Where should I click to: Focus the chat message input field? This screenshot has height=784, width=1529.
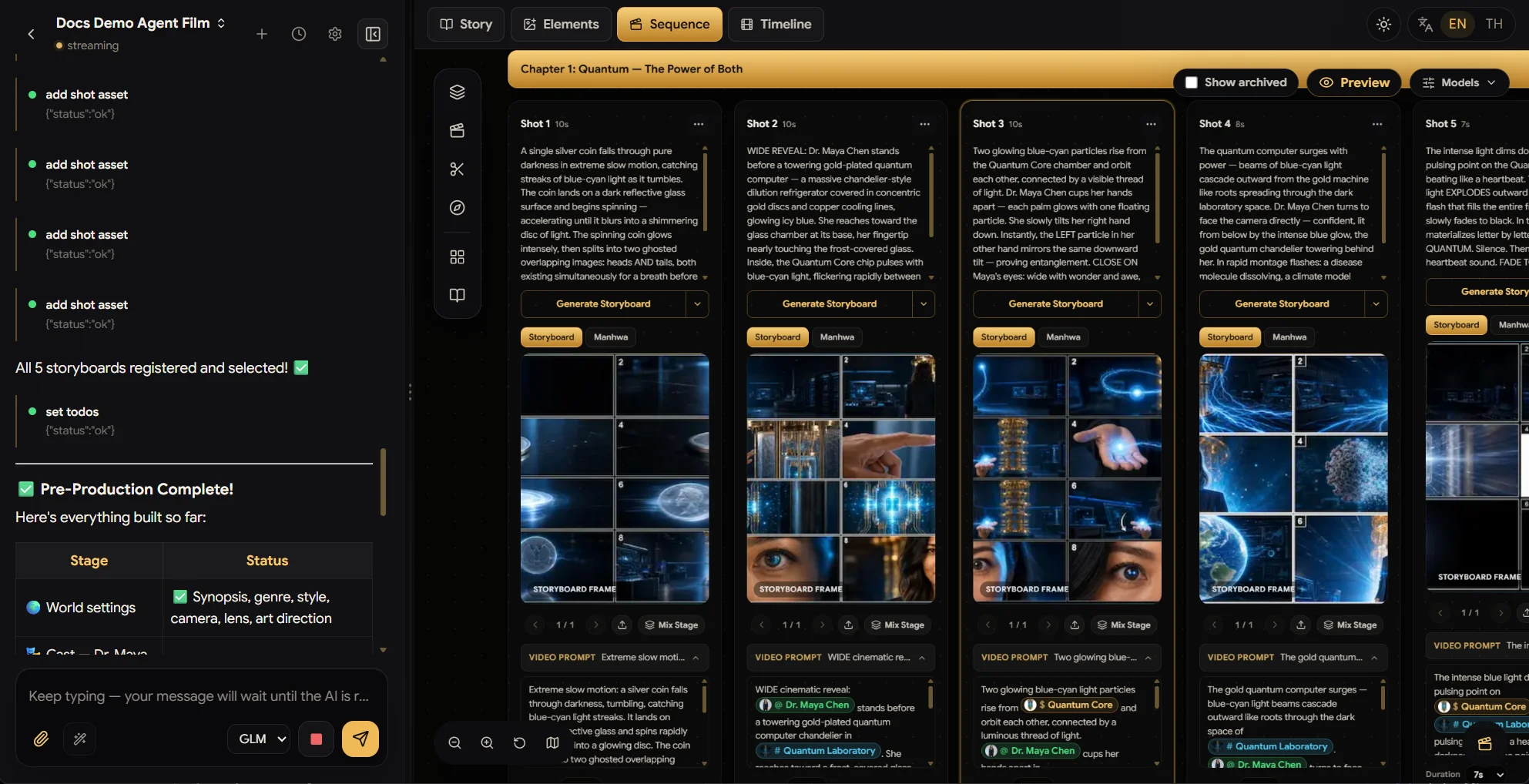pos(202,696)
